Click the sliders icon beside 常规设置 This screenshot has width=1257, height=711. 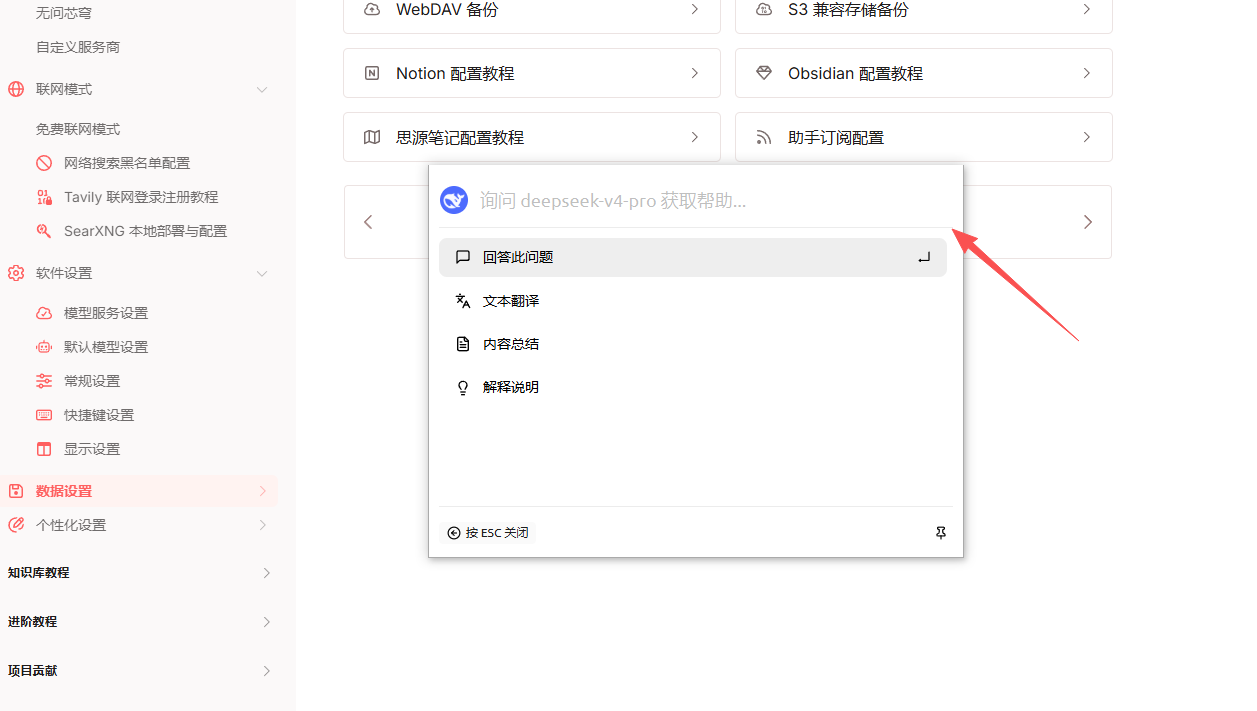pos(44,381)
